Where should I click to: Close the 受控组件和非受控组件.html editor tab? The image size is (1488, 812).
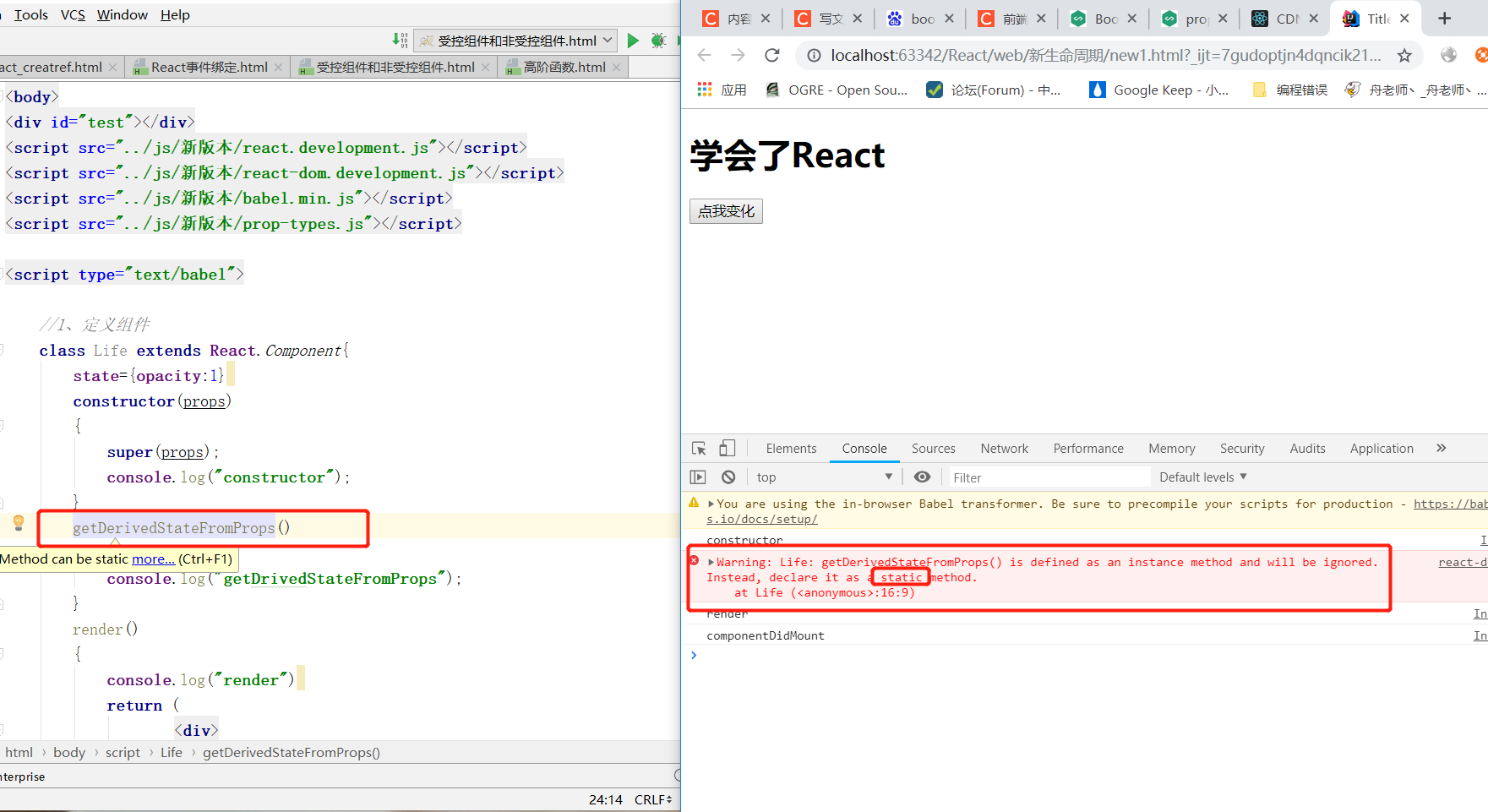pyautogui.click(x=486, y=68)
